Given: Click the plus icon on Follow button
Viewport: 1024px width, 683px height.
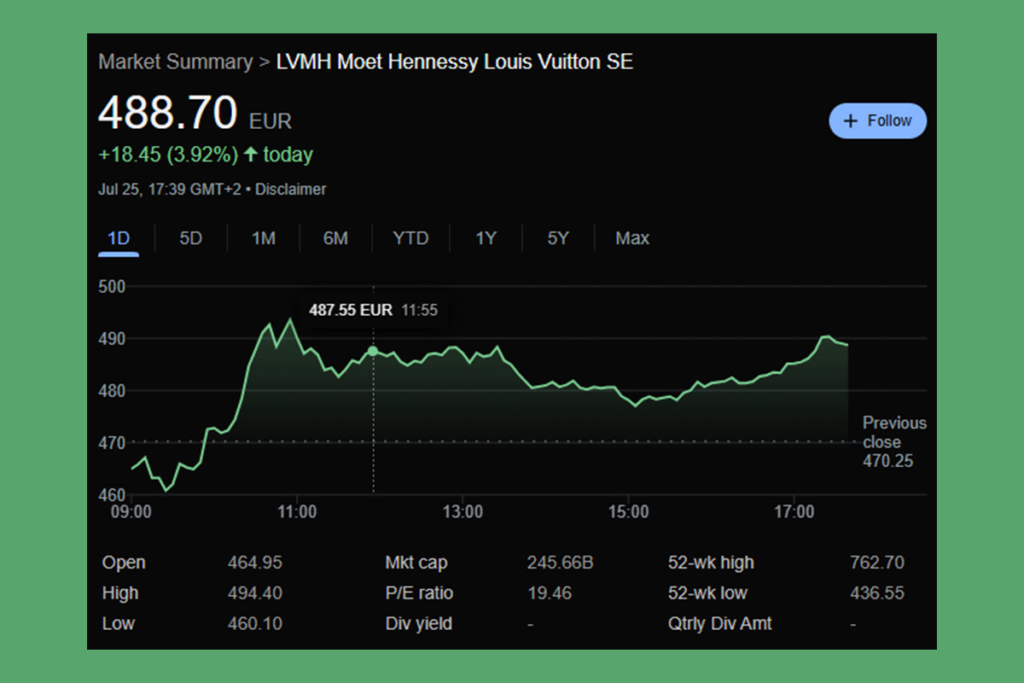Looking at the screenshot, I should (851, 121).
